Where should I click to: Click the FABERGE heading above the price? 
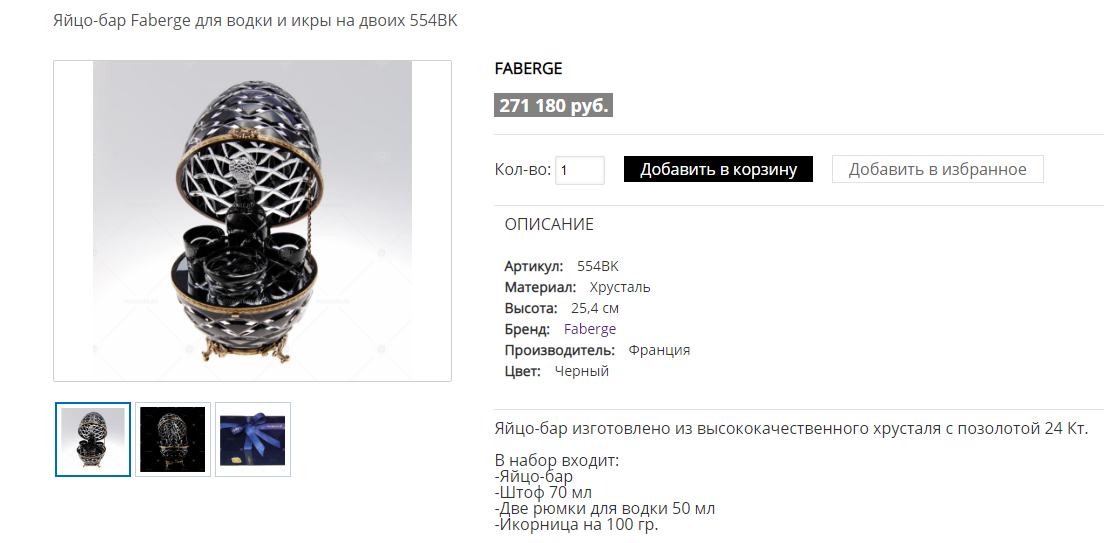coord(528,69)
